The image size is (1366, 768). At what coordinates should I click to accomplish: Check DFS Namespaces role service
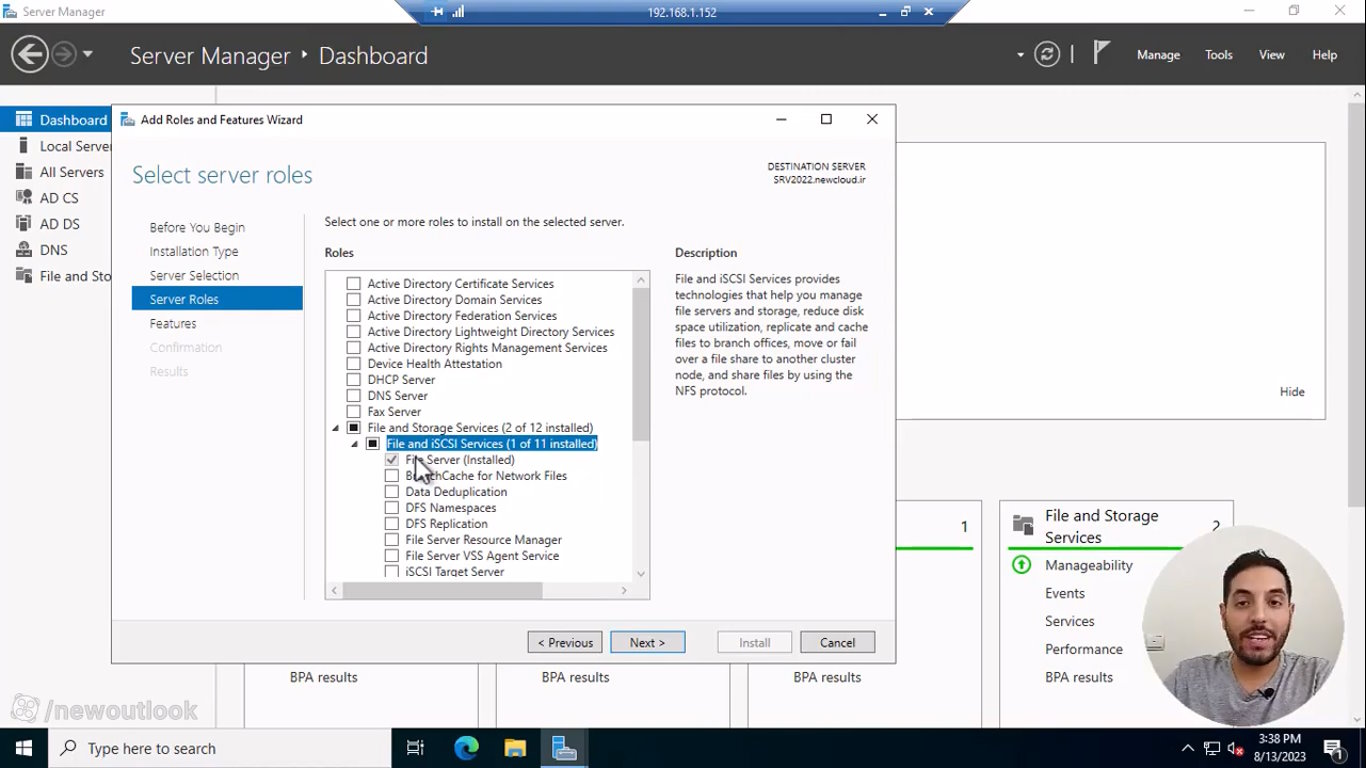click(x=391, y=508)
